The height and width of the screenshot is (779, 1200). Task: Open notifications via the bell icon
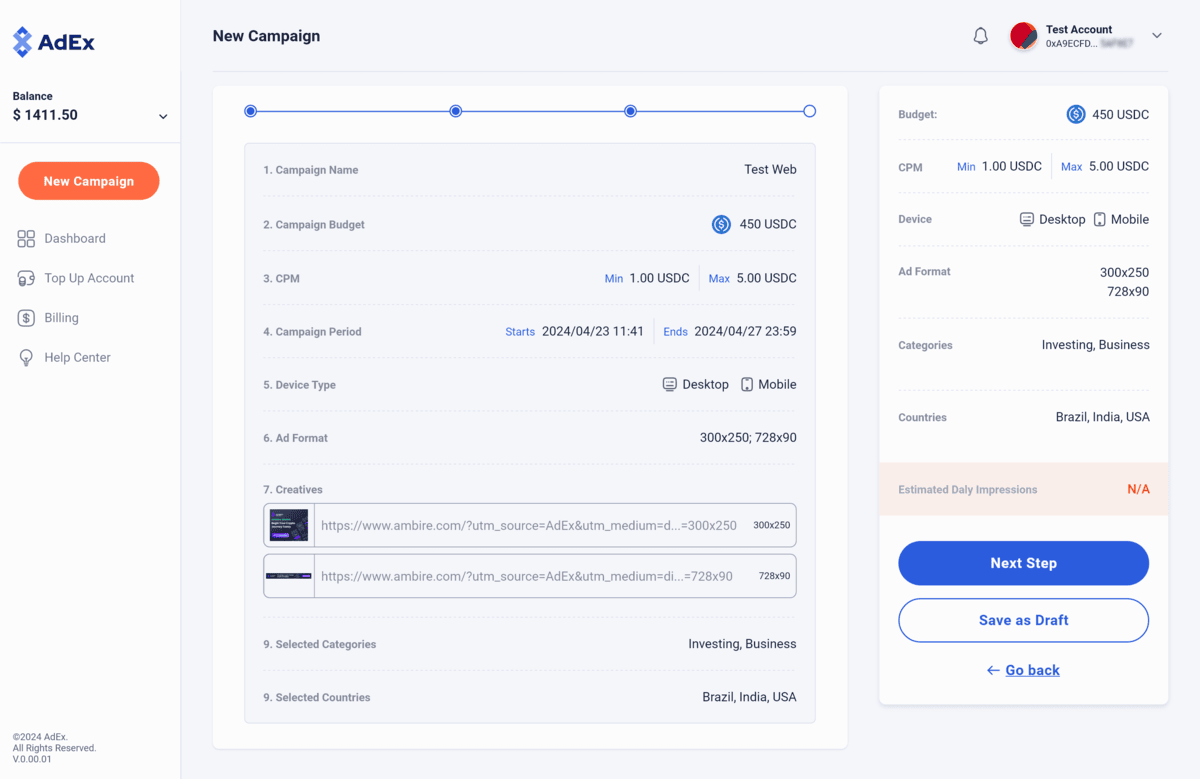click(980, 35)
